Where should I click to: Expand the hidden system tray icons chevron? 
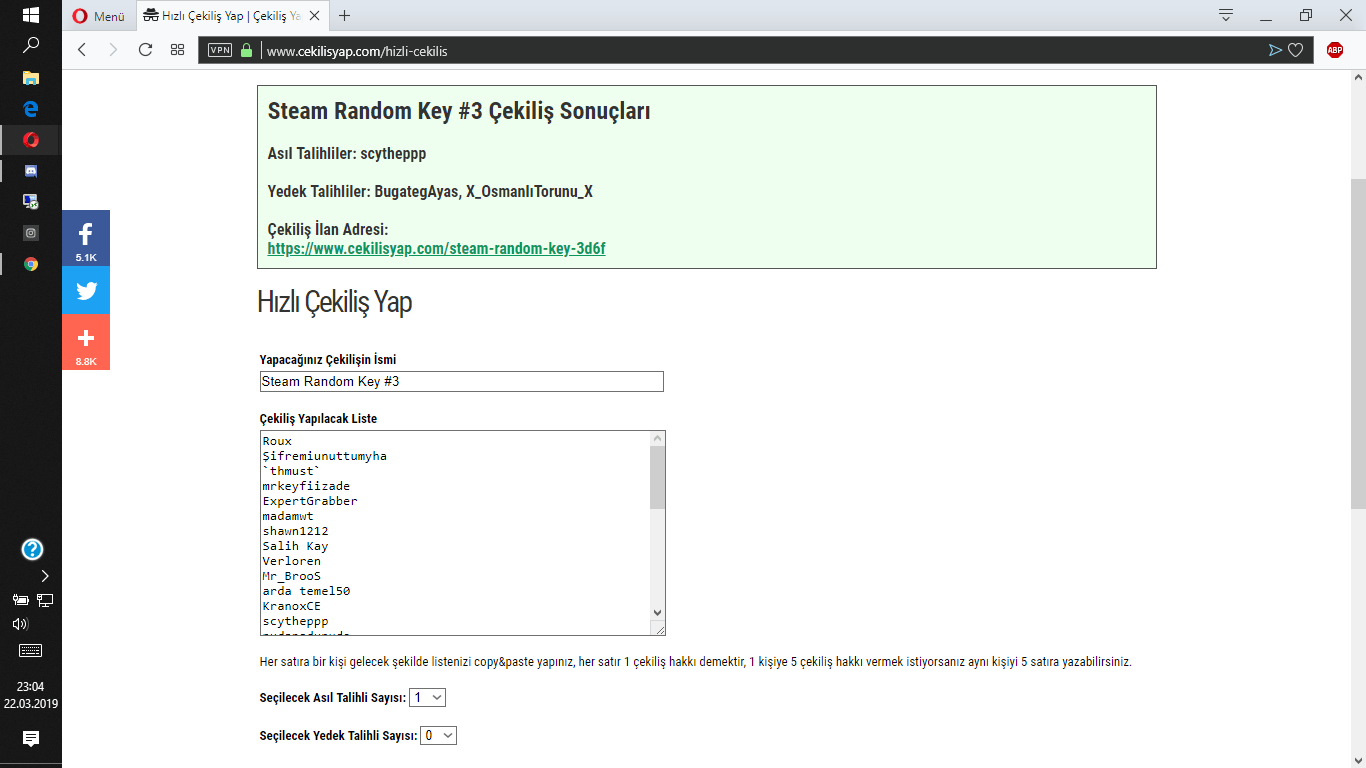tap(44, 576)
